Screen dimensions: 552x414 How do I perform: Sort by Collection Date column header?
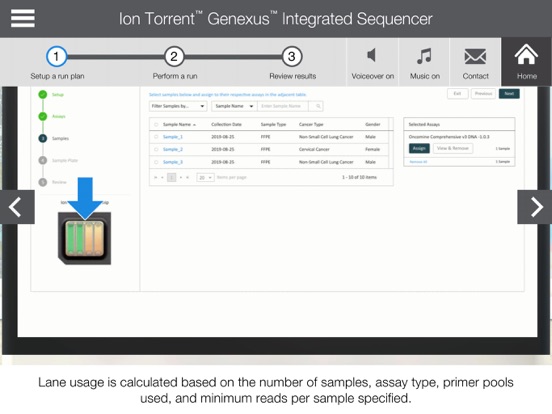click(x=226, y=124)
